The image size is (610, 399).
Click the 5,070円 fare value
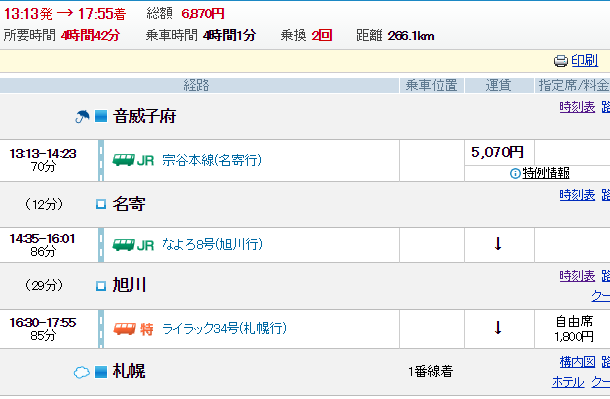click(497, 152)
